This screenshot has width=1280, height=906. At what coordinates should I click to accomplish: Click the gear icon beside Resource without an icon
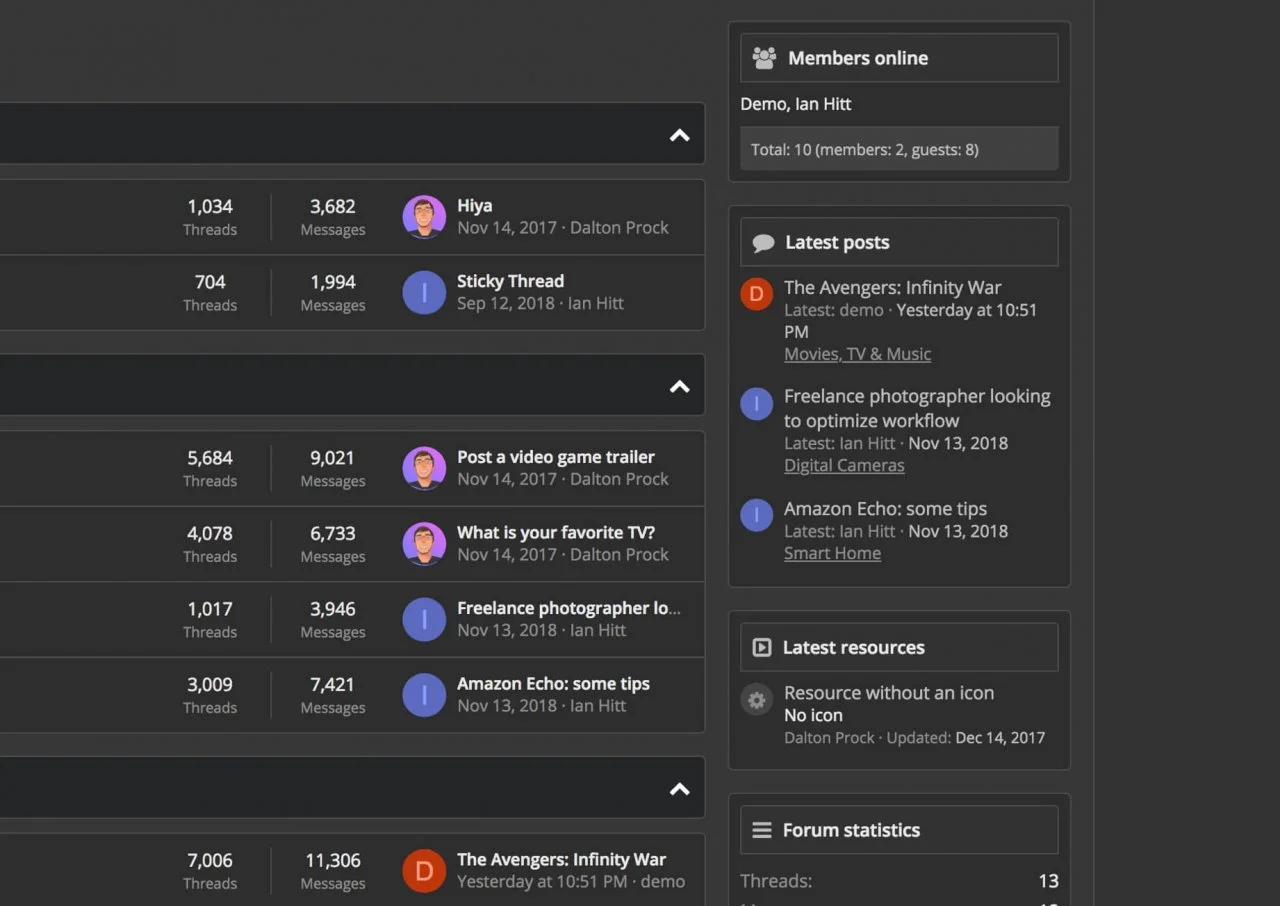[757, 700]
